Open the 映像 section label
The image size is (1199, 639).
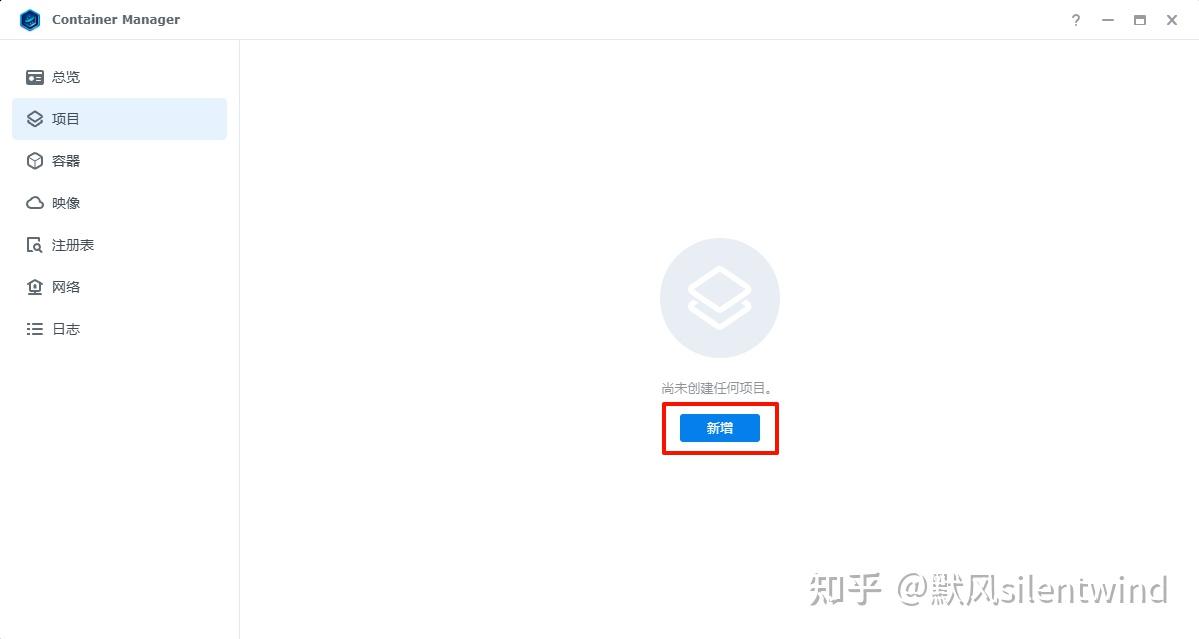coord(66,203)
